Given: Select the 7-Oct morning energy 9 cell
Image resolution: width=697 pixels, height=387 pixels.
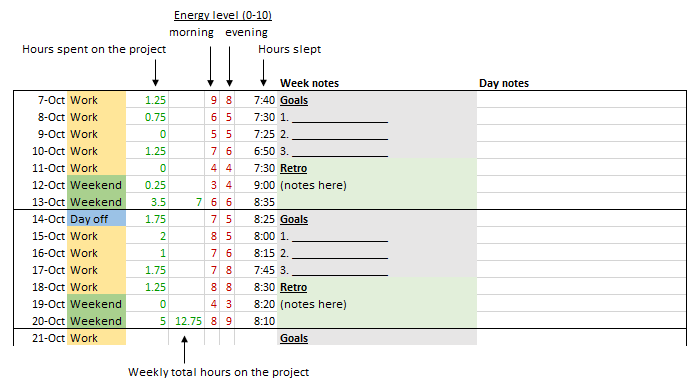Looking at the screenshot, I should coord(212,100).
